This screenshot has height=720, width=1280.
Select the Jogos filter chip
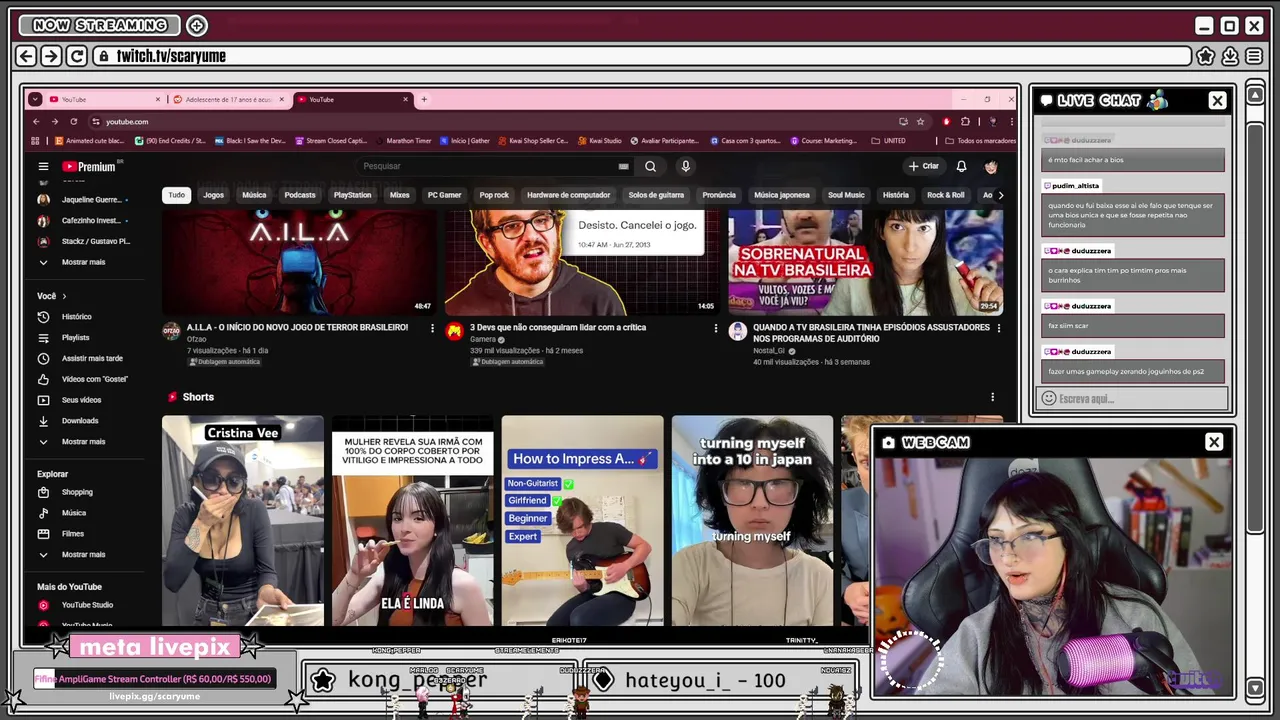(213, 195)
